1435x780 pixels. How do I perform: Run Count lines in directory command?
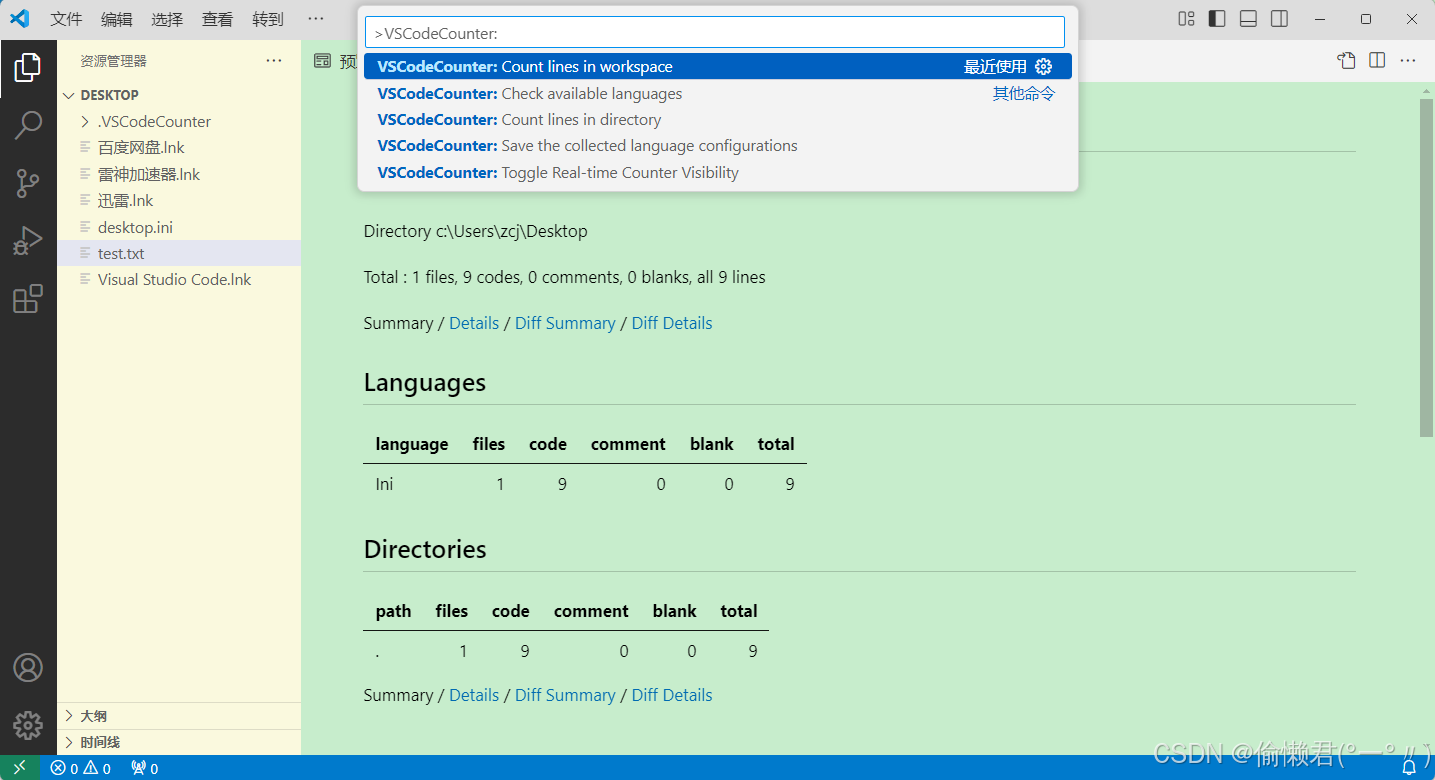(x=718, y=119)
